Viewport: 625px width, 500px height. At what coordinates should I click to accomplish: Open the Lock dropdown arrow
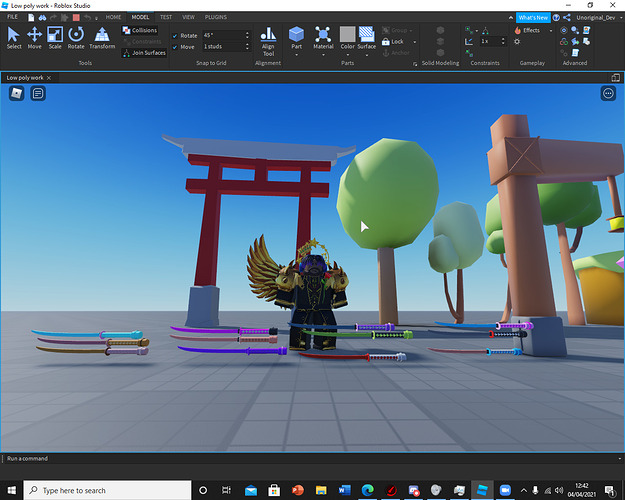415,42
